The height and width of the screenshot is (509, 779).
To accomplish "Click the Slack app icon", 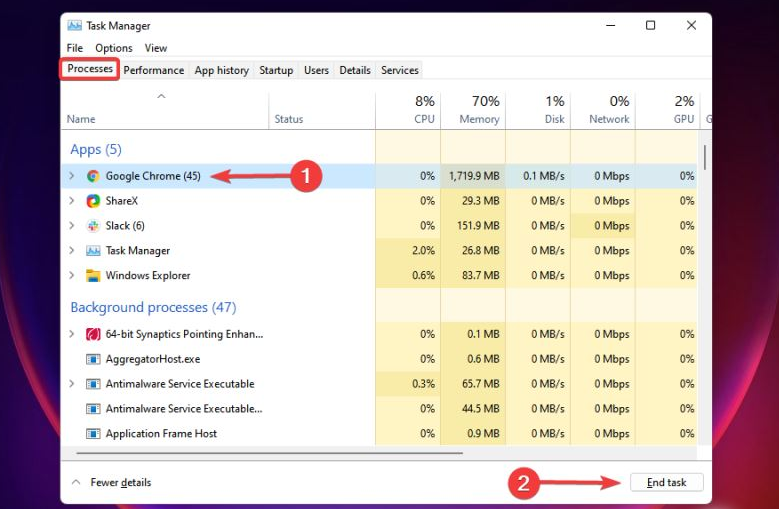I will pos(93,225).
